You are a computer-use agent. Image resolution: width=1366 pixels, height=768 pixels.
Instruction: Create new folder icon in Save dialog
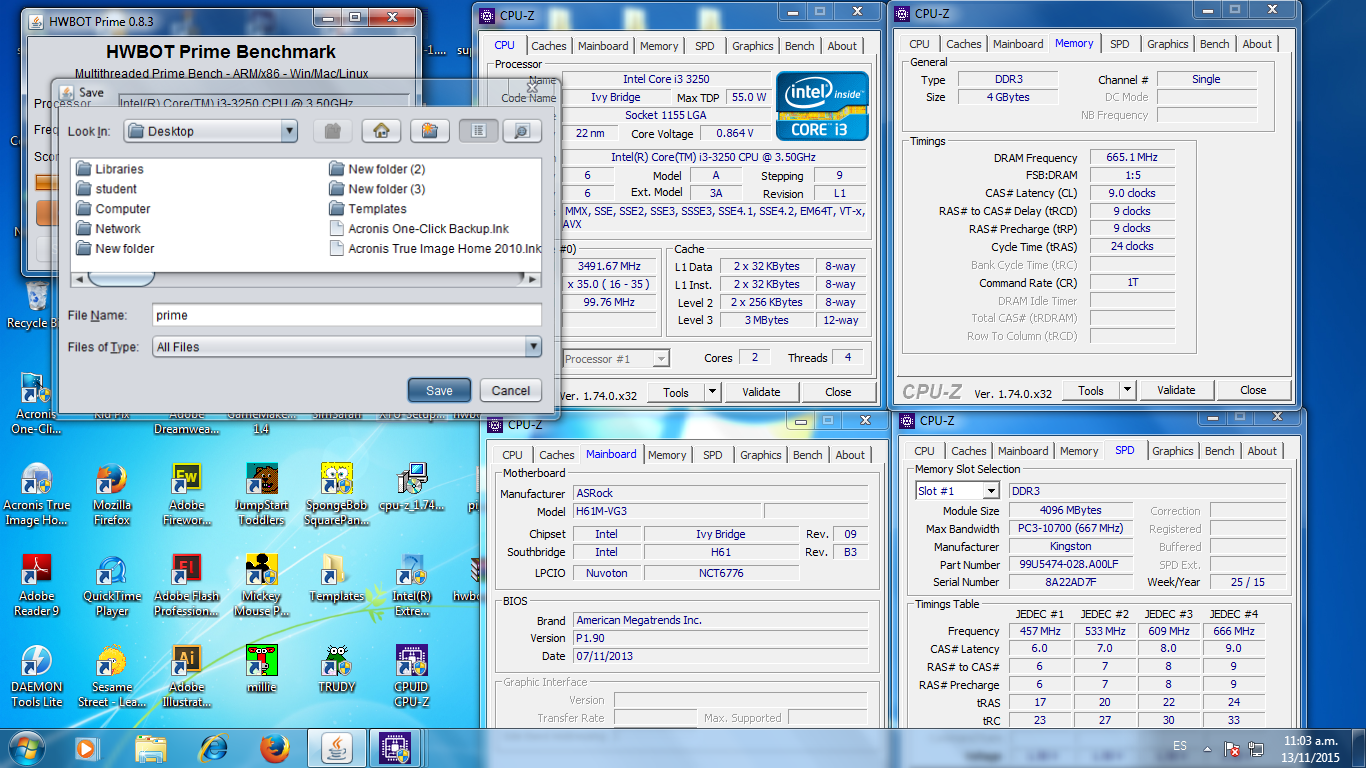(430, 131)
